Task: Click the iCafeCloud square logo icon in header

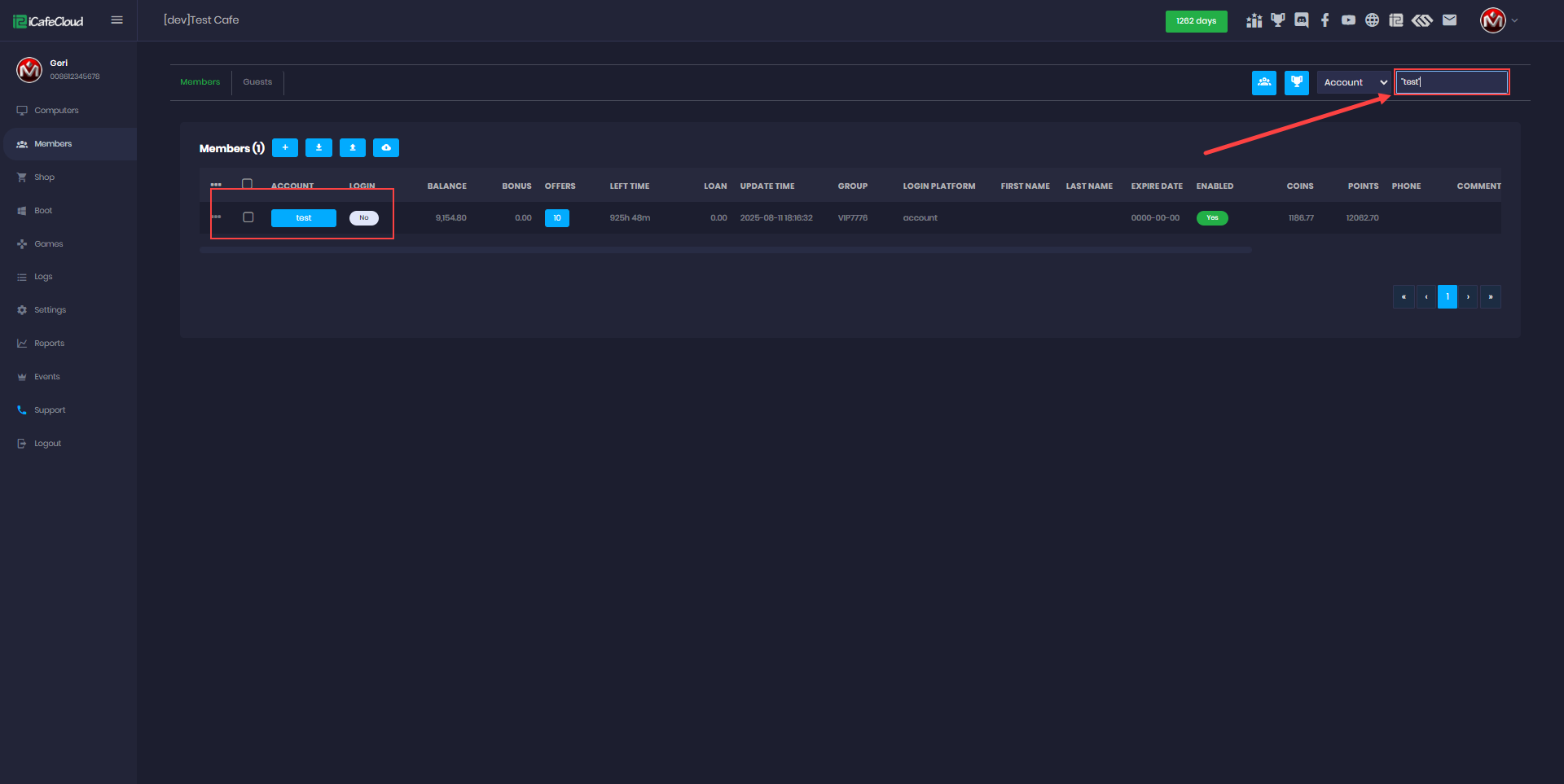Action: [1396, 20]
